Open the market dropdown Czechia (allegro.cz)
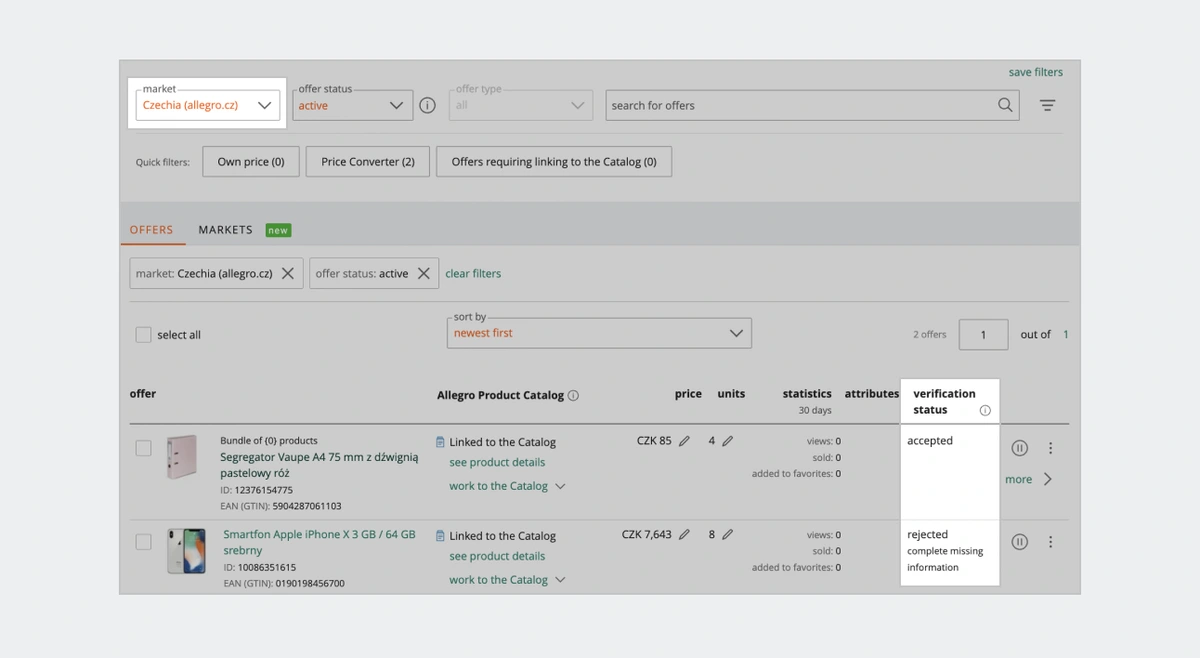 pyautogui.click(x=208, y=105)
